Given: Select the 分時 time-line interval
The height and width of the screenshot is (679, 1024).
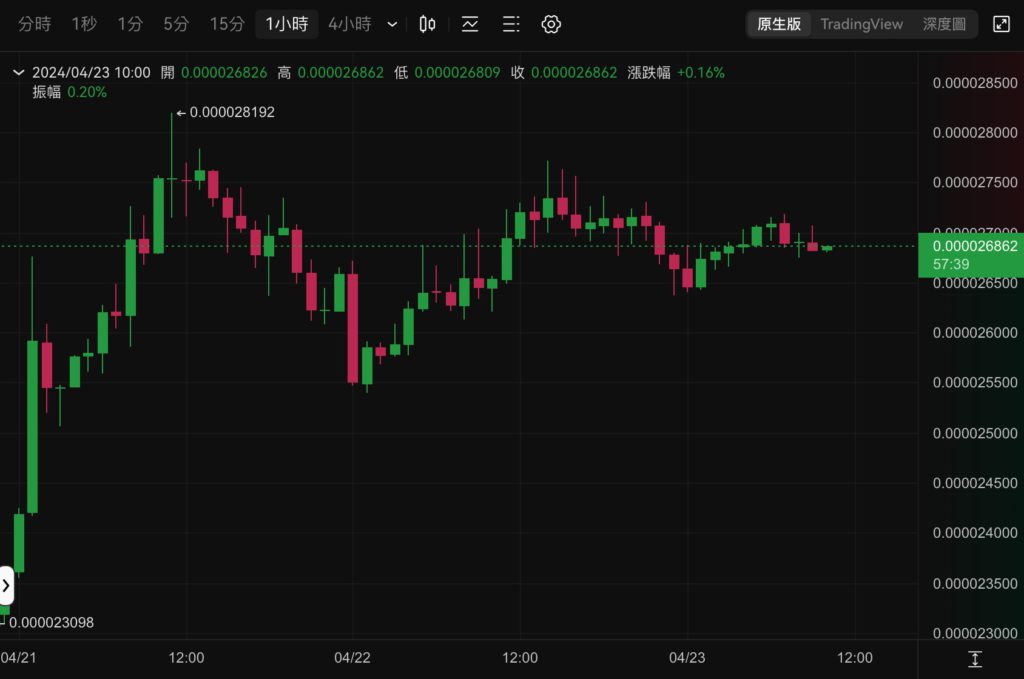Looking at the screenshot, I should [x=35, y=24].
